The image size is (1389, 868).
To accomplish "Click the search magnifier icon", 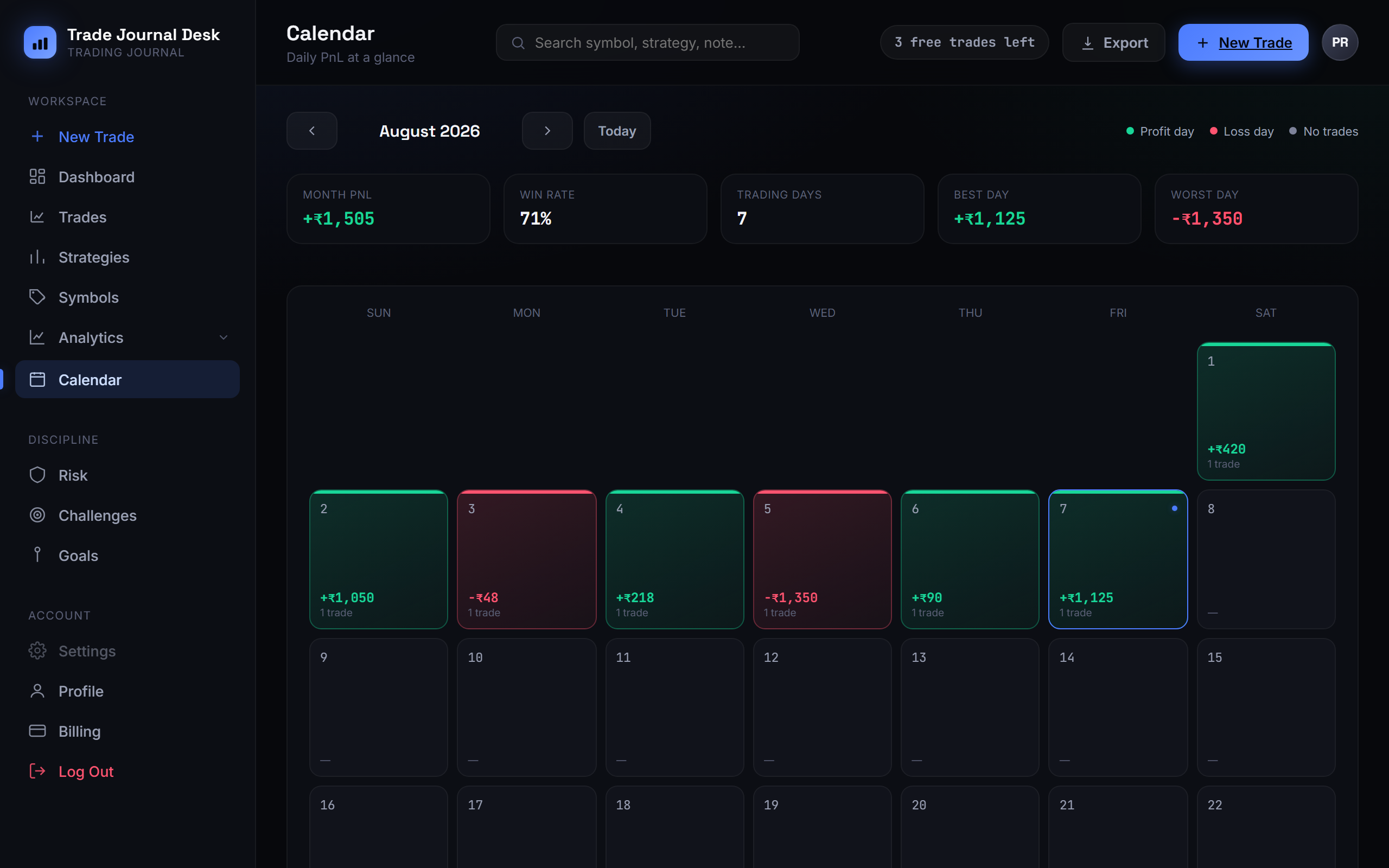I will (x=518, y=43).
